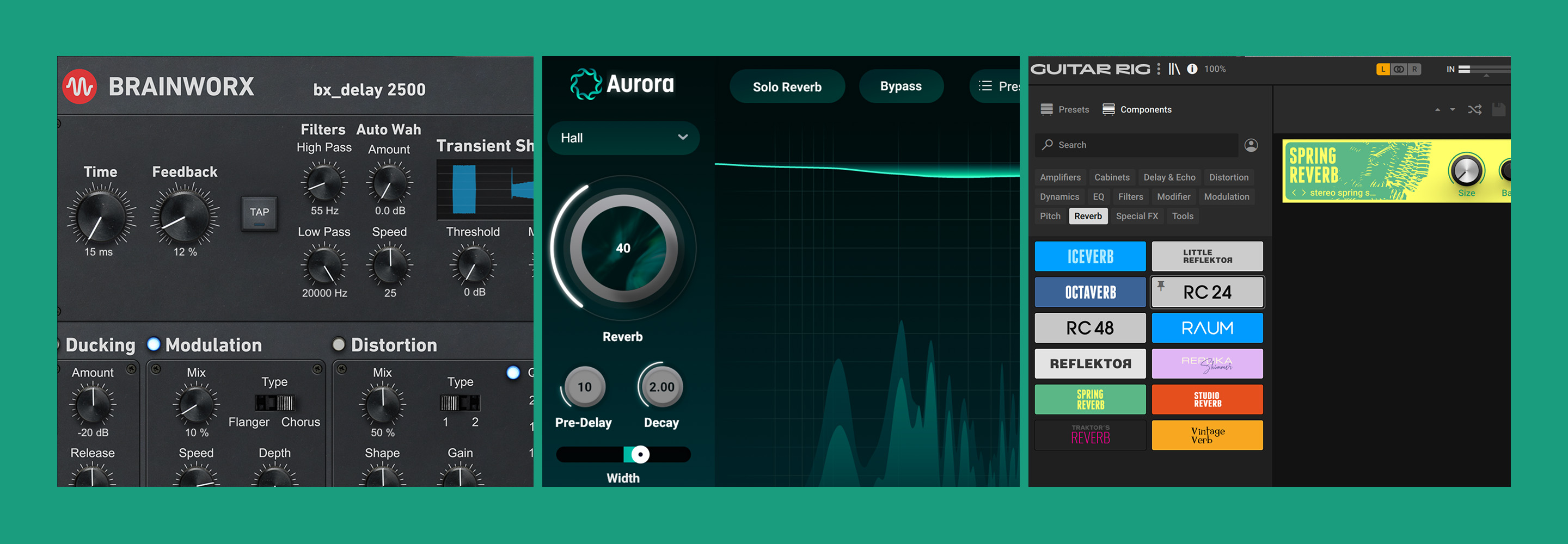Click the Guitar Rig info icon

click(x=1192, y=69)
